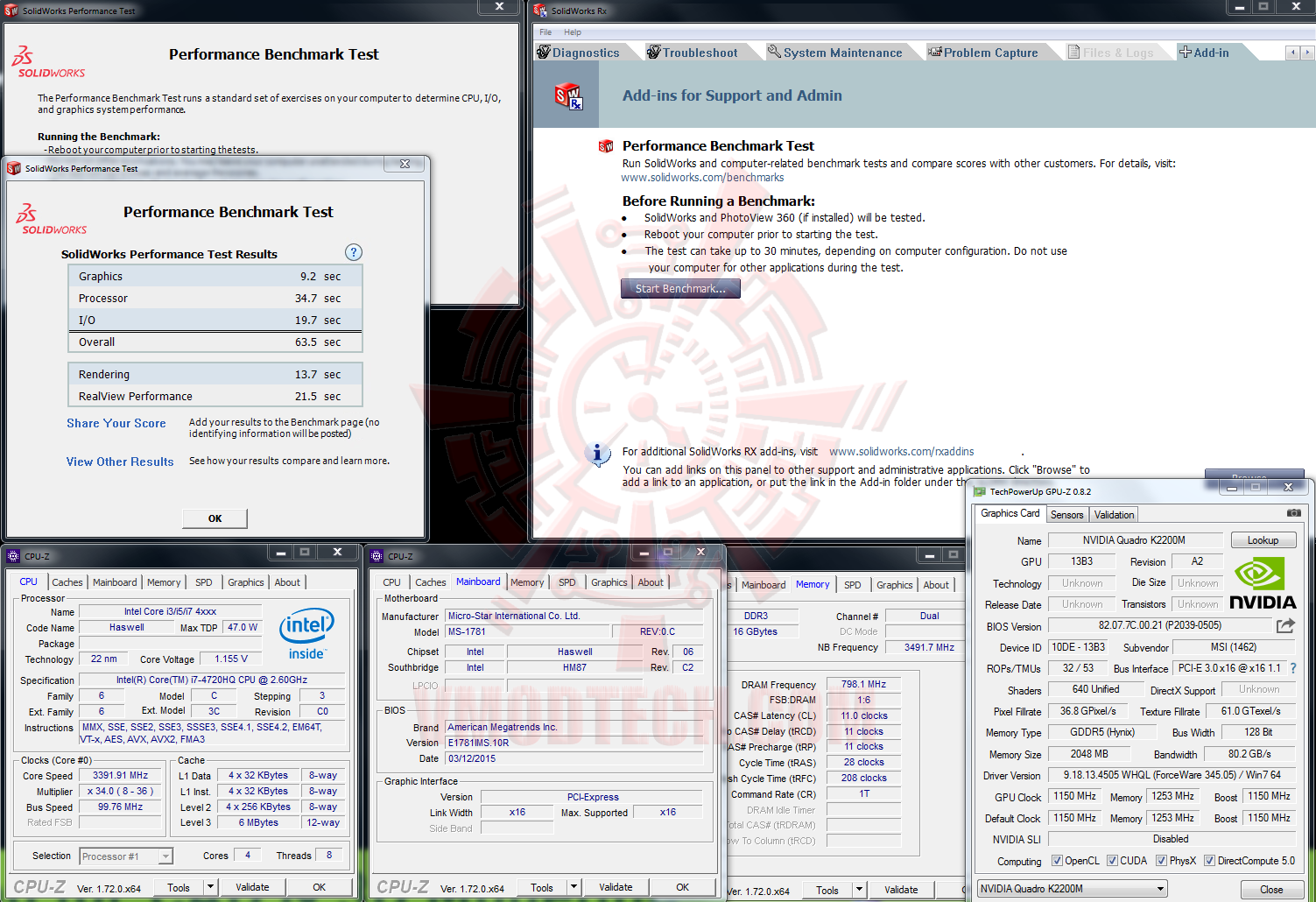Open the Memory tab in CPU-Z processor window

[164, 582]
